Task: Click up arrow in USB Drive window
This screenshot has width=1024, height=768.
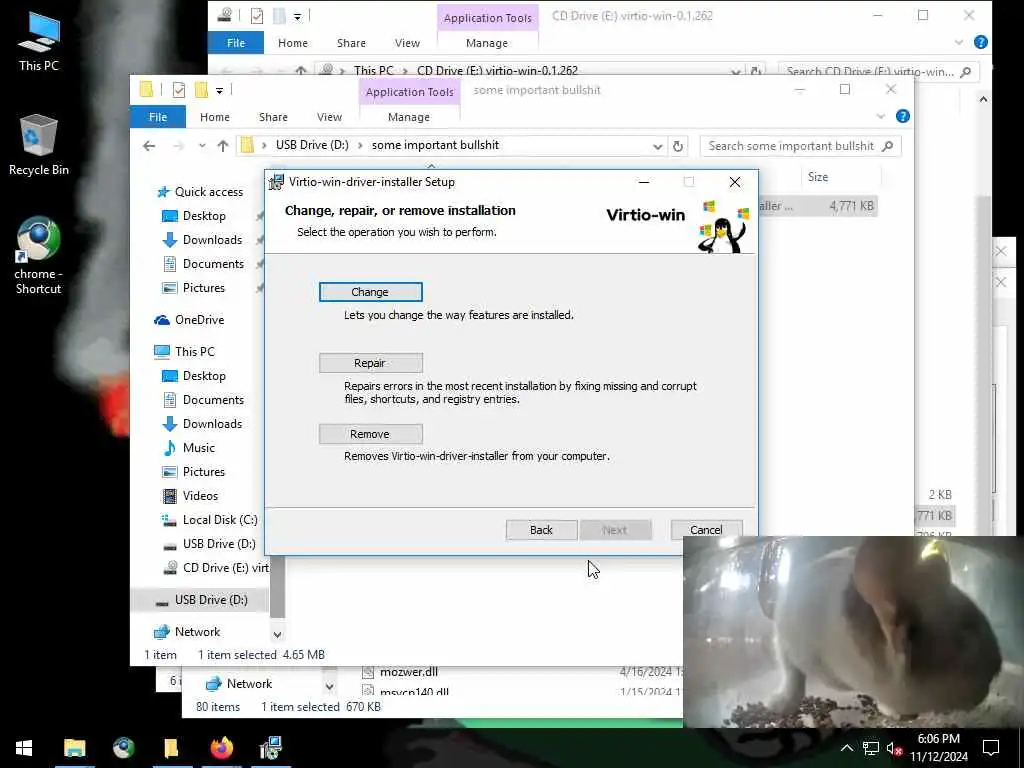Action: pos(223,146)
